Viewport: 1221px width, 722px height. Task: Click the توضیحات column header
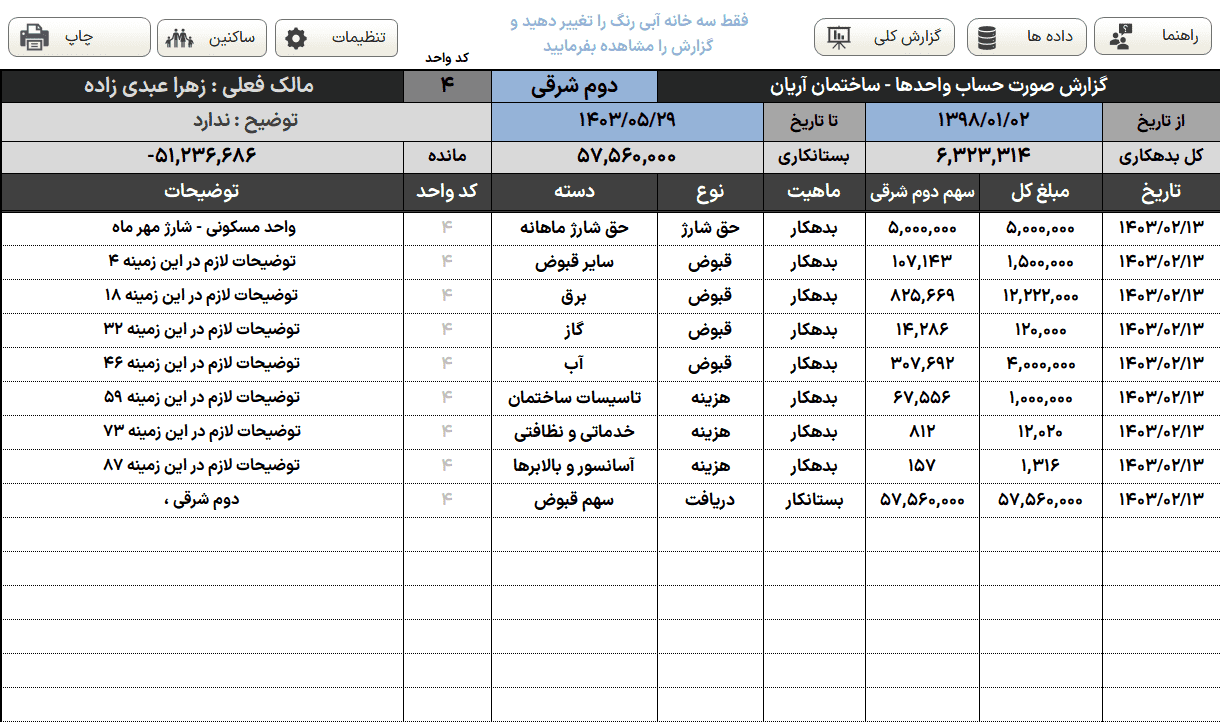pyautogui.click(x=202, y=191)
